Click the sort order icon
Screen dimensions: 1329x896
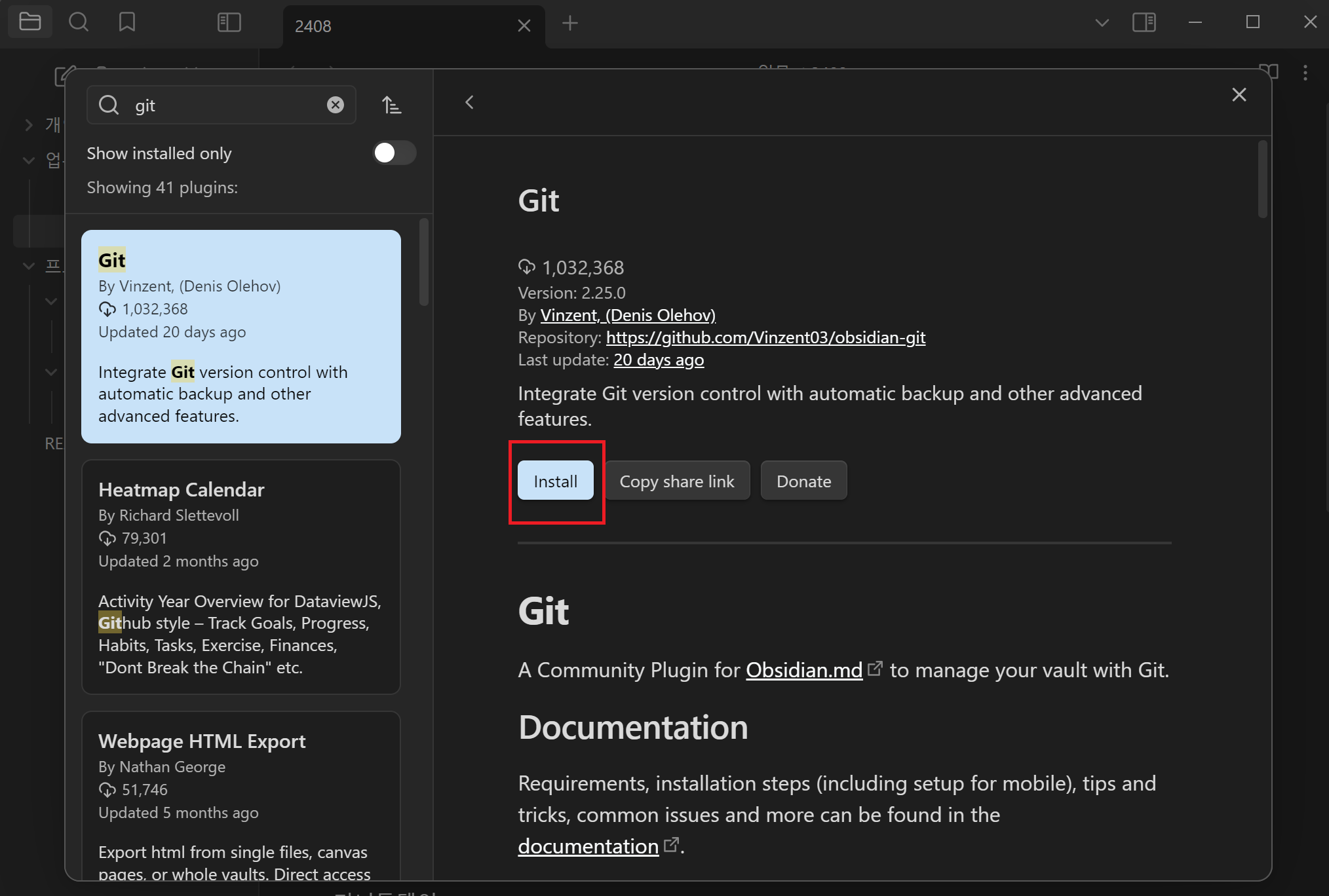point(391,105)
